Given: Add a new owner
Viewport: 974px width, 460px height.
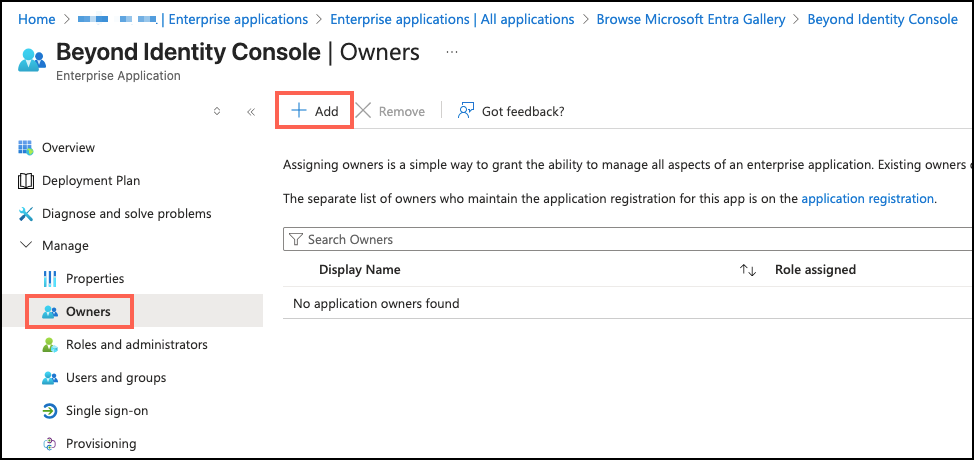Looking at the screenshot, I should pos(315,111).
